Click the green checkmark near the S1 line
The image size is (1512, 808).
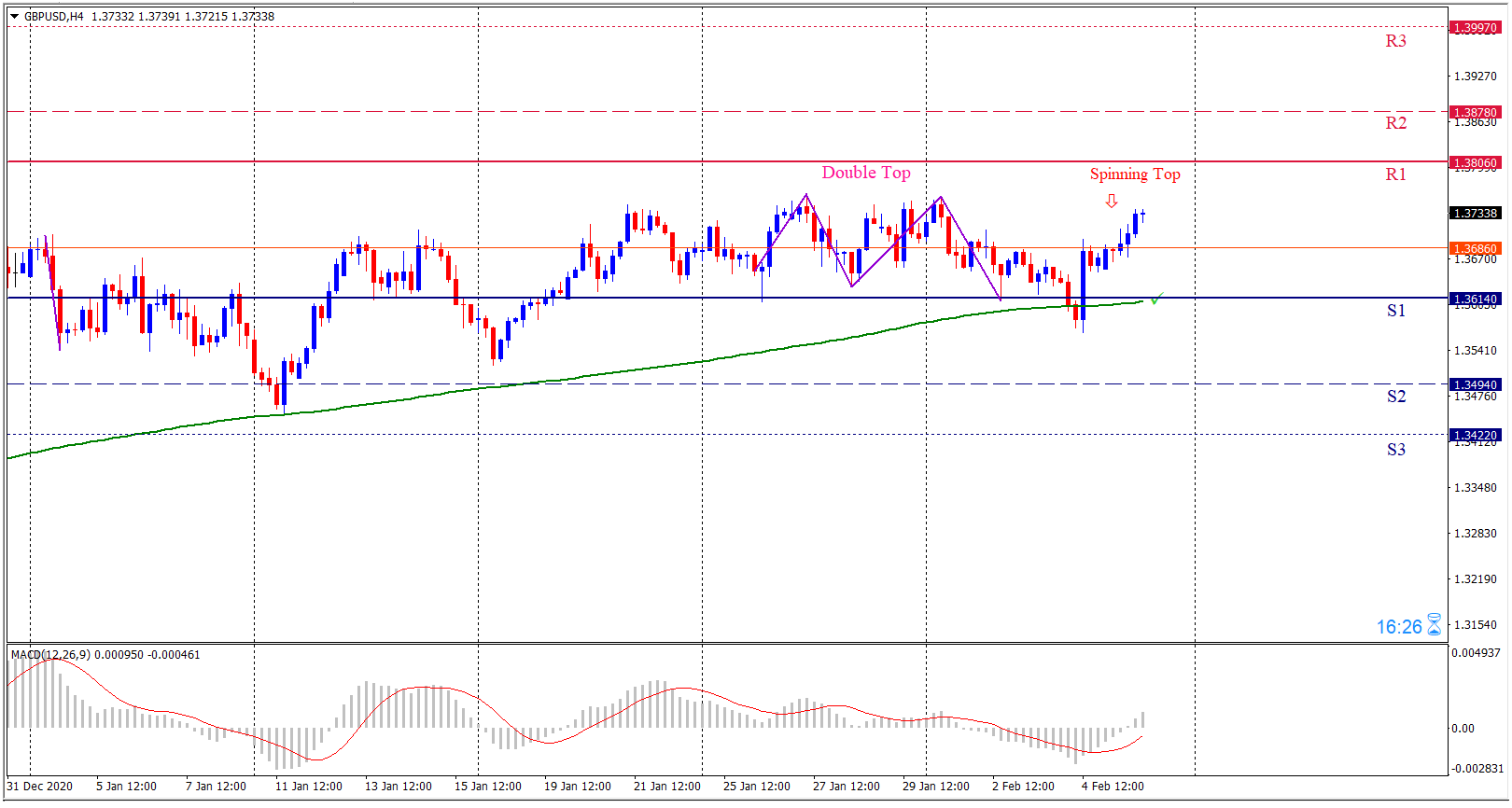(1156, 299)
